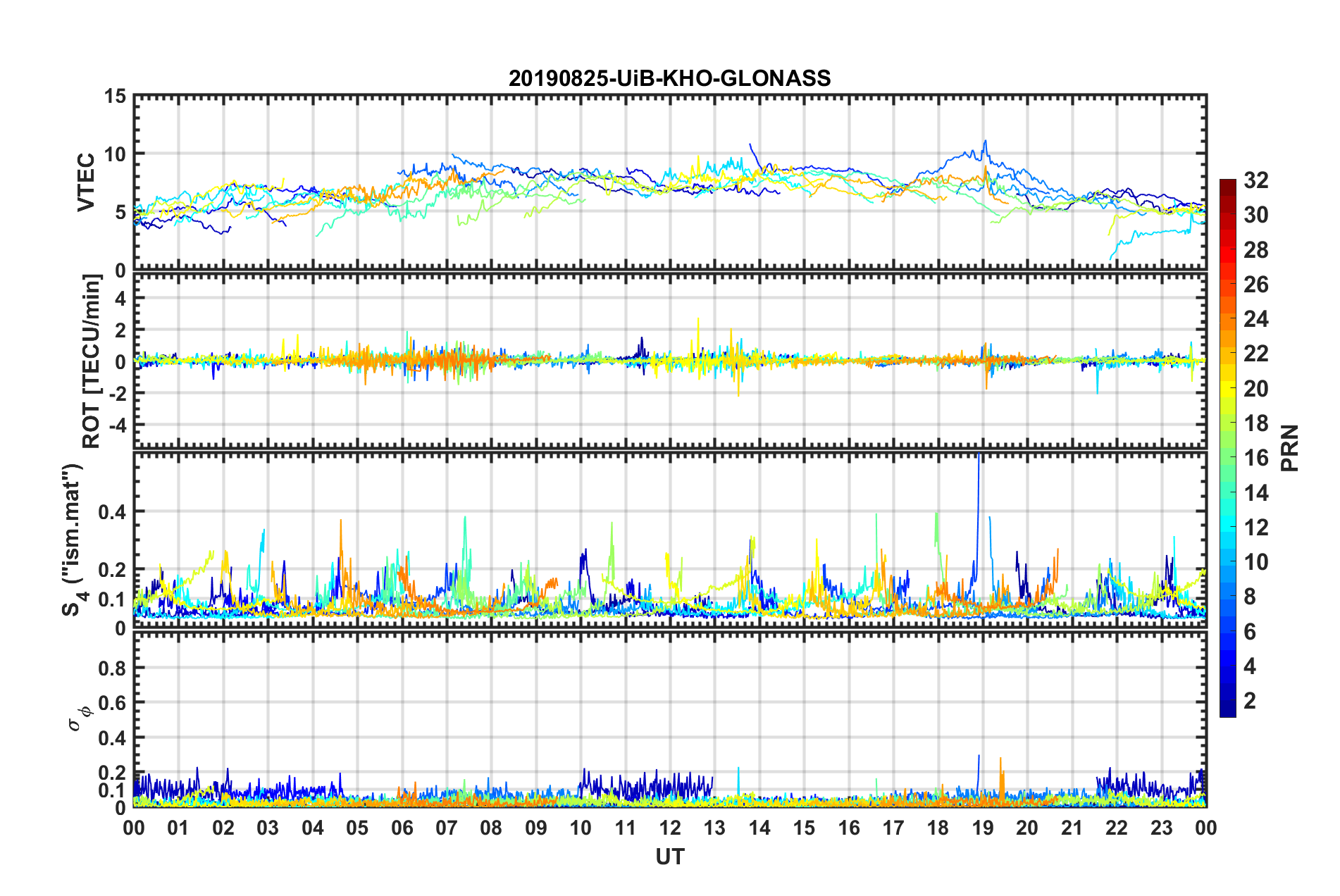Click the colorbar tick label 30

(x=1256, y=215)
